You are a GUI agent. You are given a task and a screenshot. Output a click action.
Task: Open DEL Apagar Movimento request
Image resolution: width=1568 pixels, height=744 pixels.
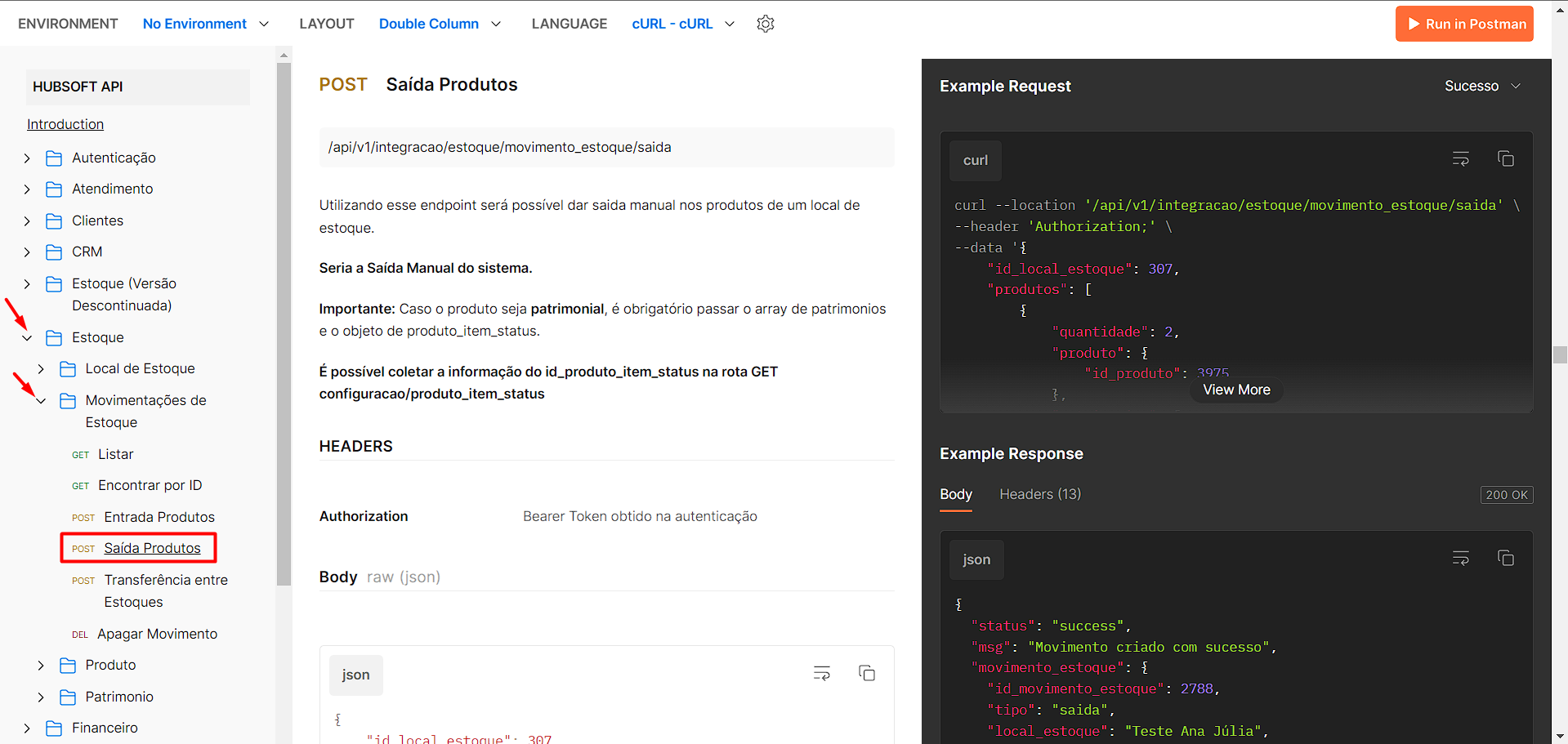(157, 634)
